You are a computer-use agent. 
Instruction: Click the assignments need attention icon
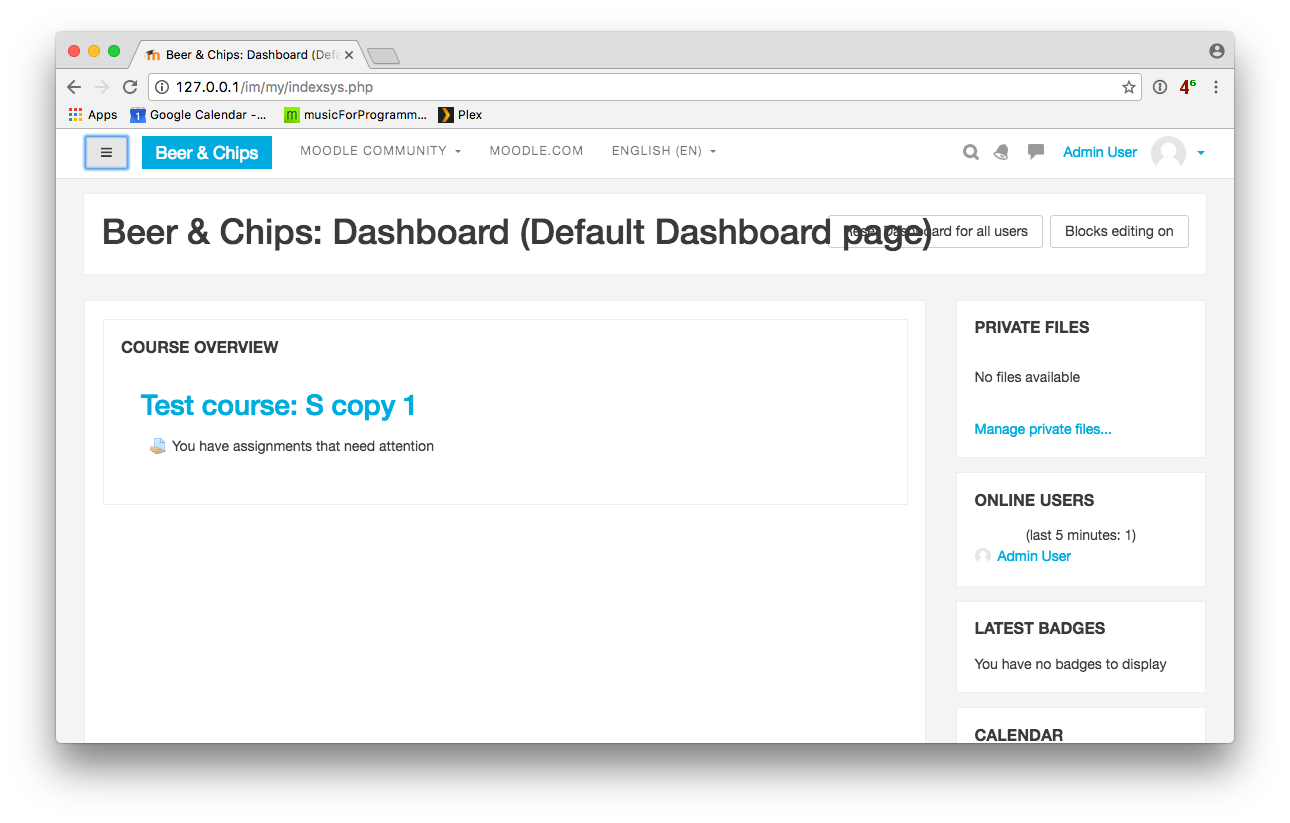157,446
